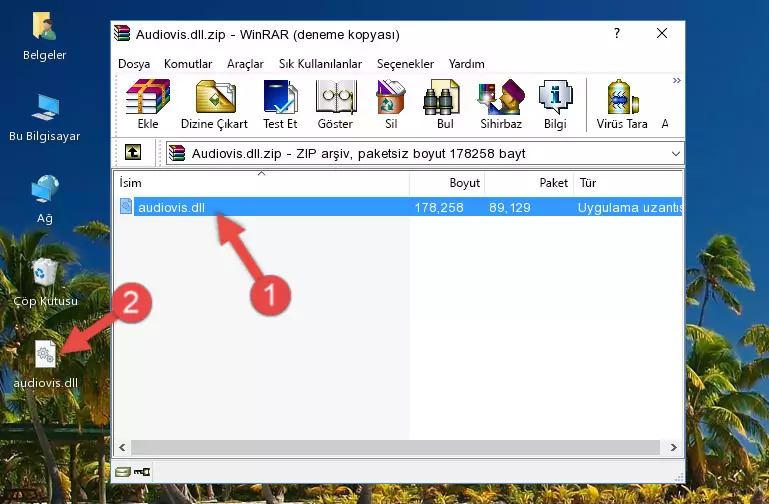Open Sık Kullanılanlar menu

point(320,64)
